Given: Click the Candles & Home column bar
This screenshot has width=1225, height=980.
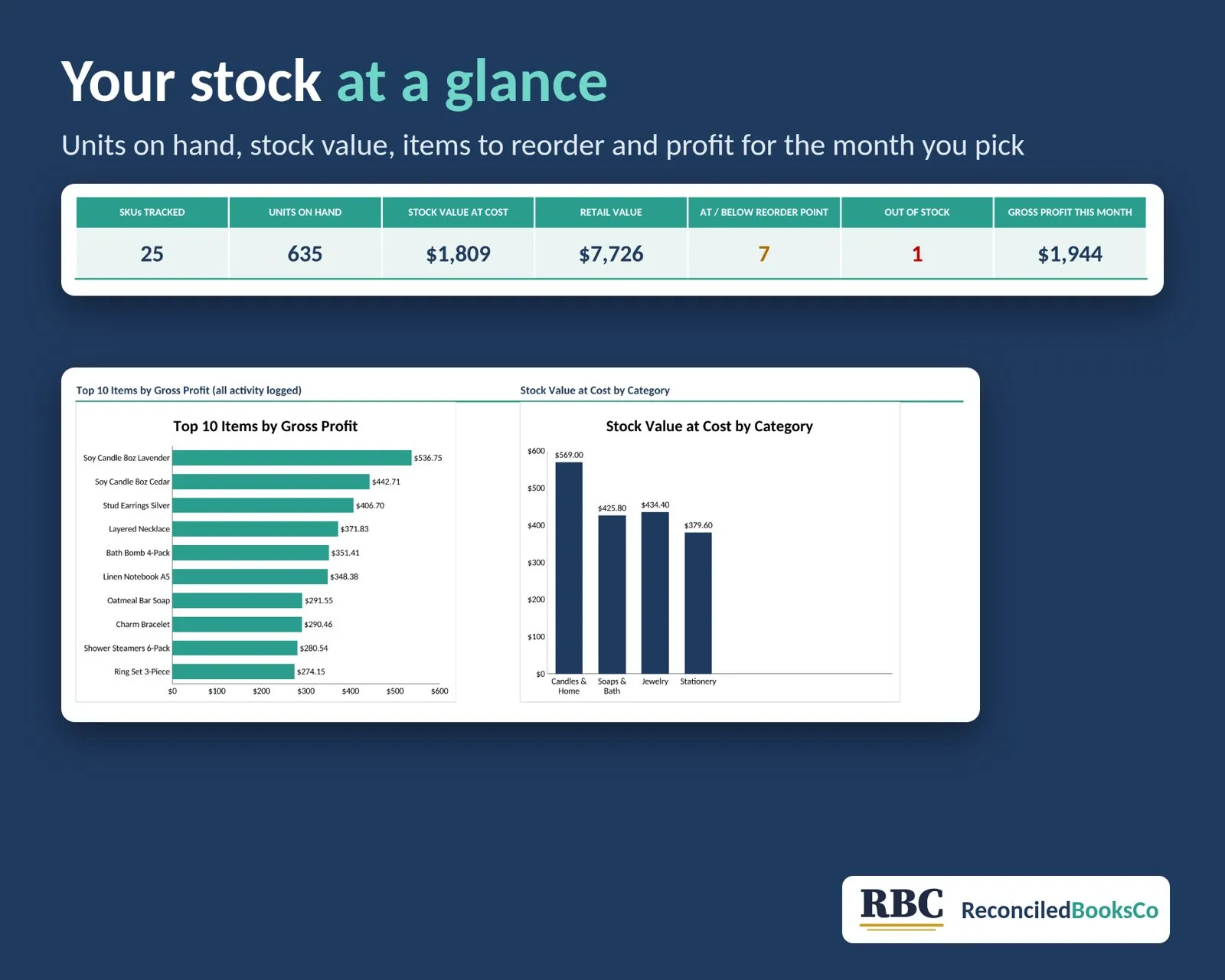Looking at the screenshot, I should [569, 567].
